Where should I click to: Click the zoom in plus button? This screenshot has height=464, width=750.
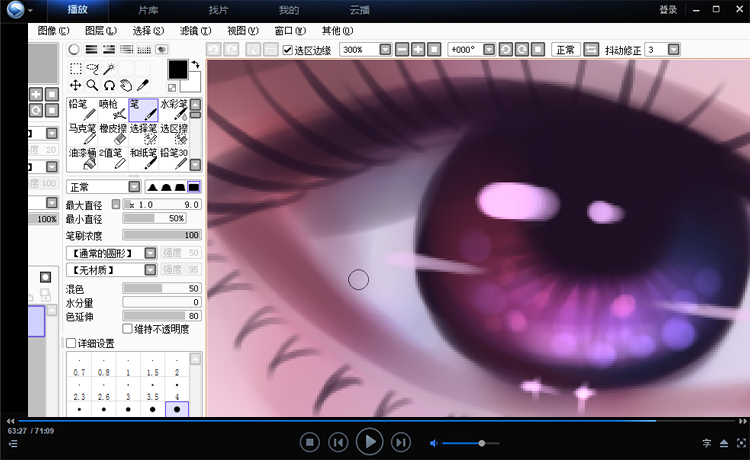(418, 50)
